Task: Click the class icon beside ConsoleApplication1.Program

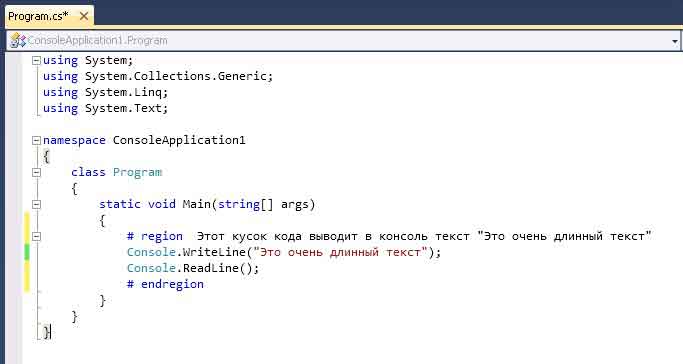Action: click(x=18, y=40)
